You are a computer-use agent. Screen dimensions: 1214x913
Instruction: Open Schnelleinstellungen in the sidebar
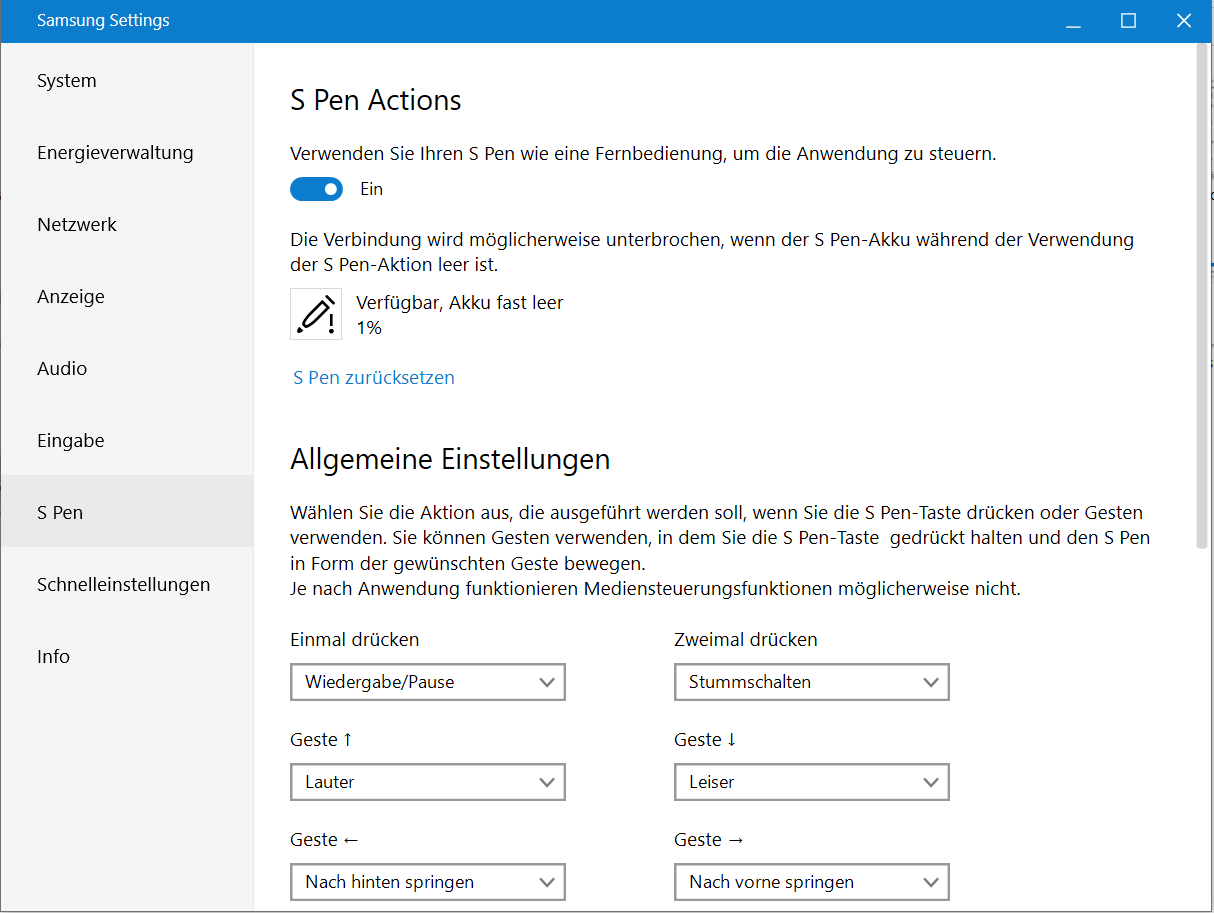point(123,585)
